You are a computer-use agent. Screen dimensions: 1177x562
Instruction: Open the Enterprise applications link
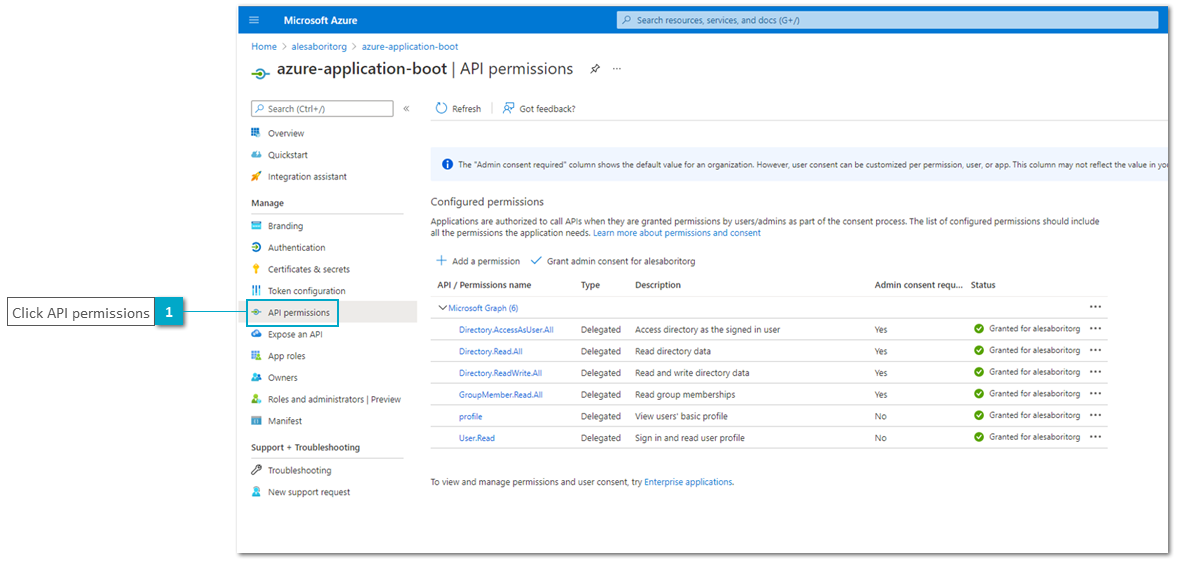688,482
